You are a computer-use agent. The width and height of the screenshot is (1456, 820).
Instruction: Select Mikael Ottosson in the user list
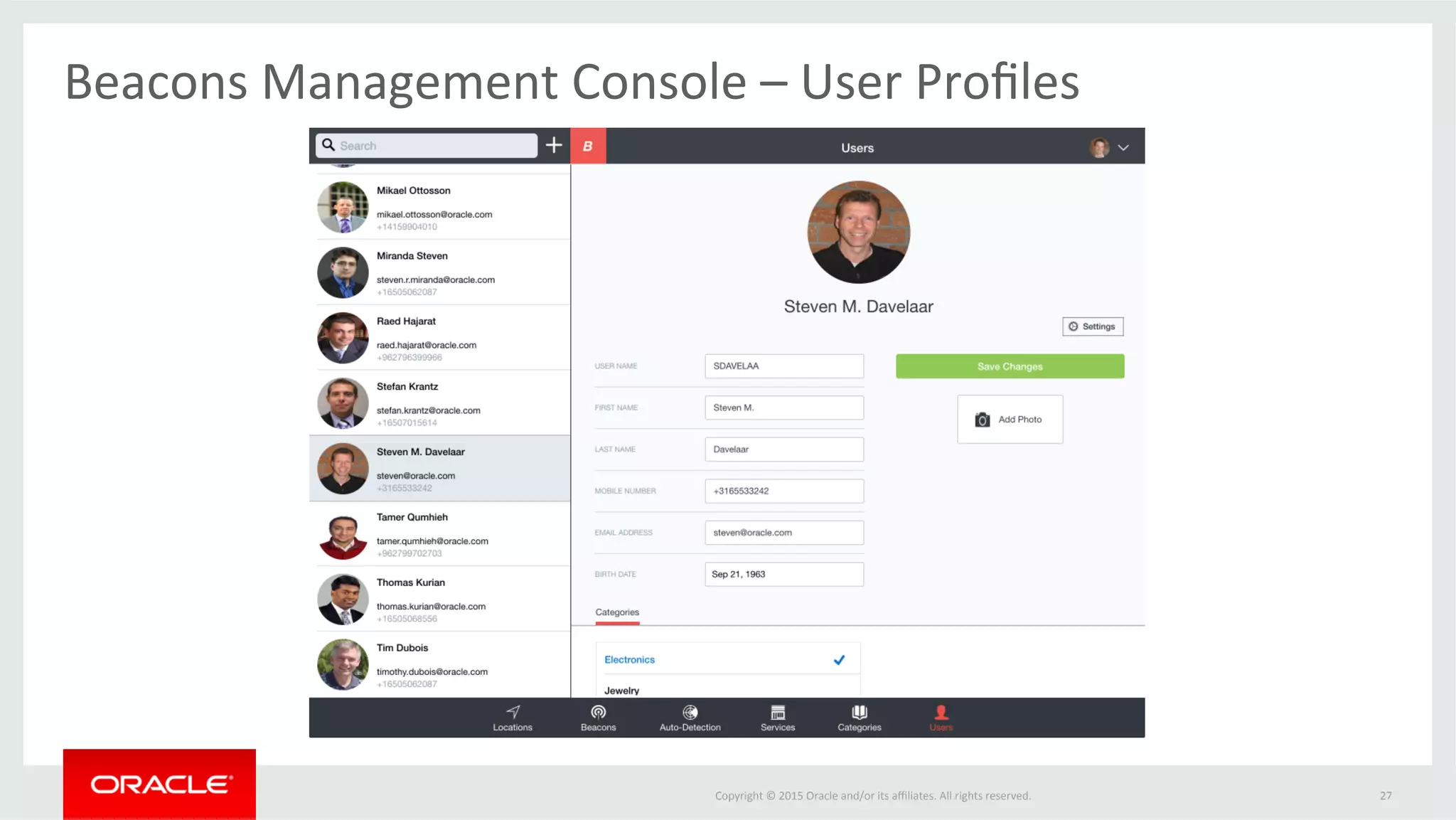tap(439, 207)
